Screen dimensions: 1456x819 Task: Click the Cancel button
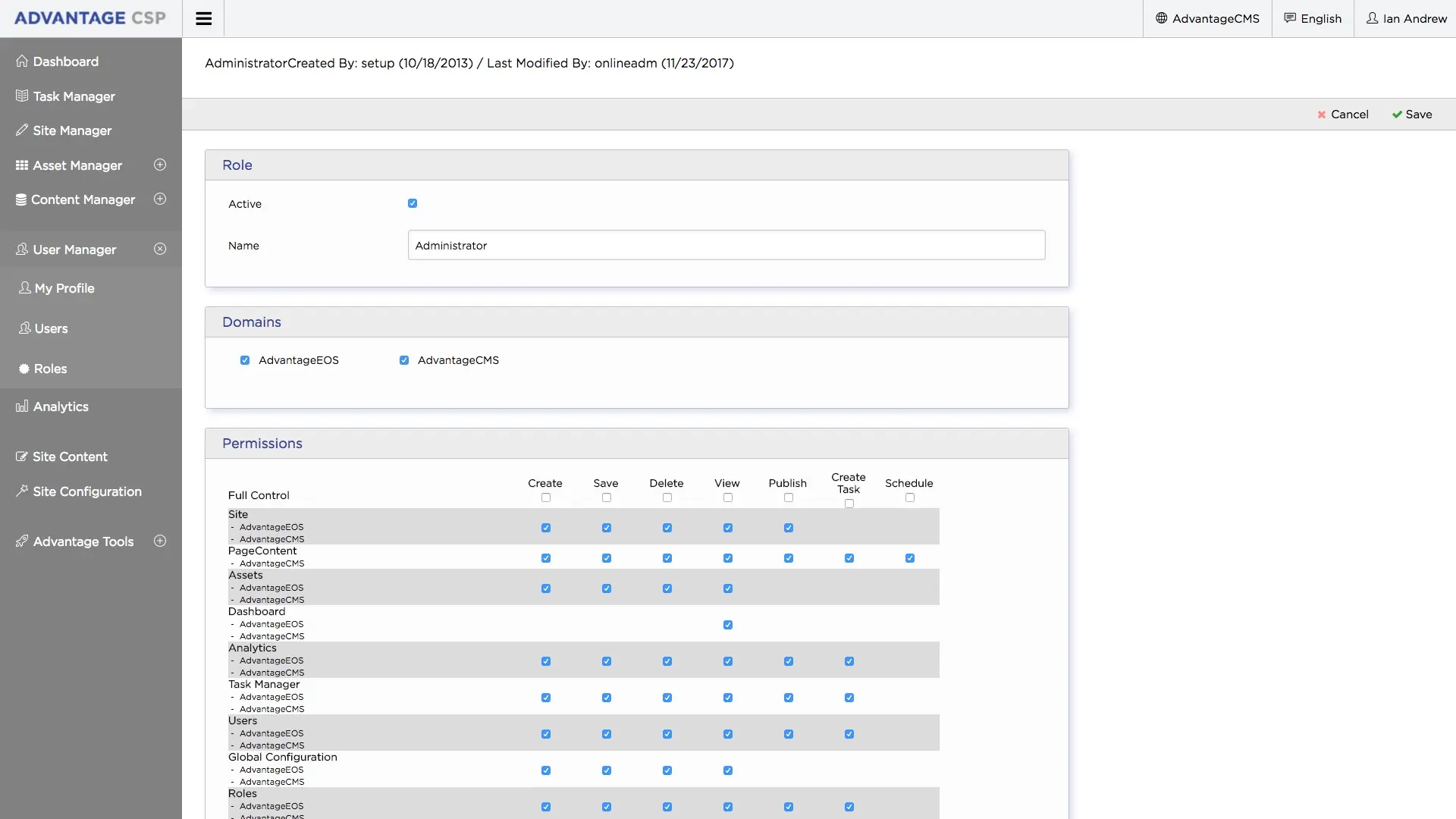pyautogui.click(x=1343, y=114)
